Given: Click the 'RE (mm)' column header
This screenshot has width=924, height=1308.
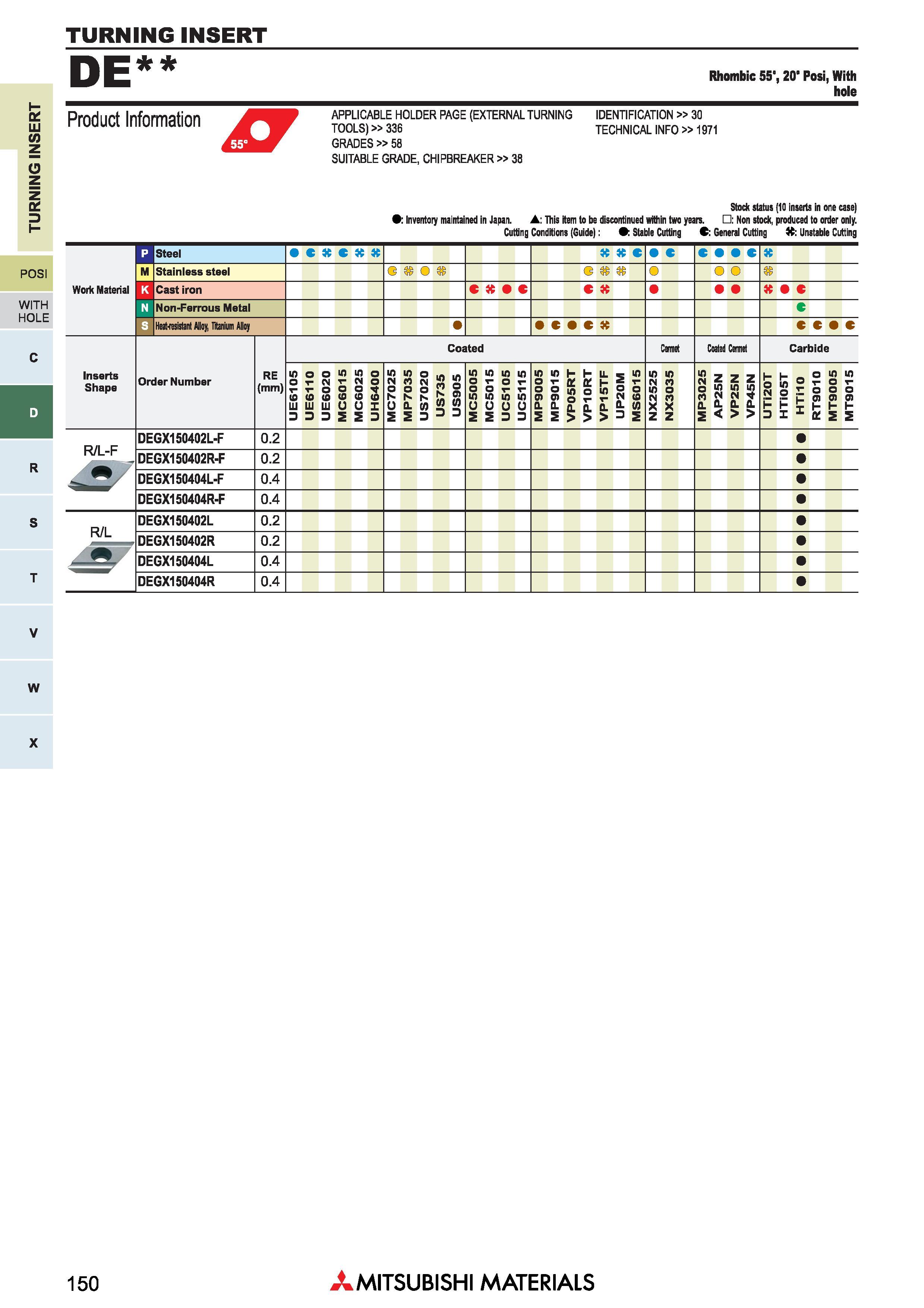Looking at the screenshot, I should pos(271,382).
